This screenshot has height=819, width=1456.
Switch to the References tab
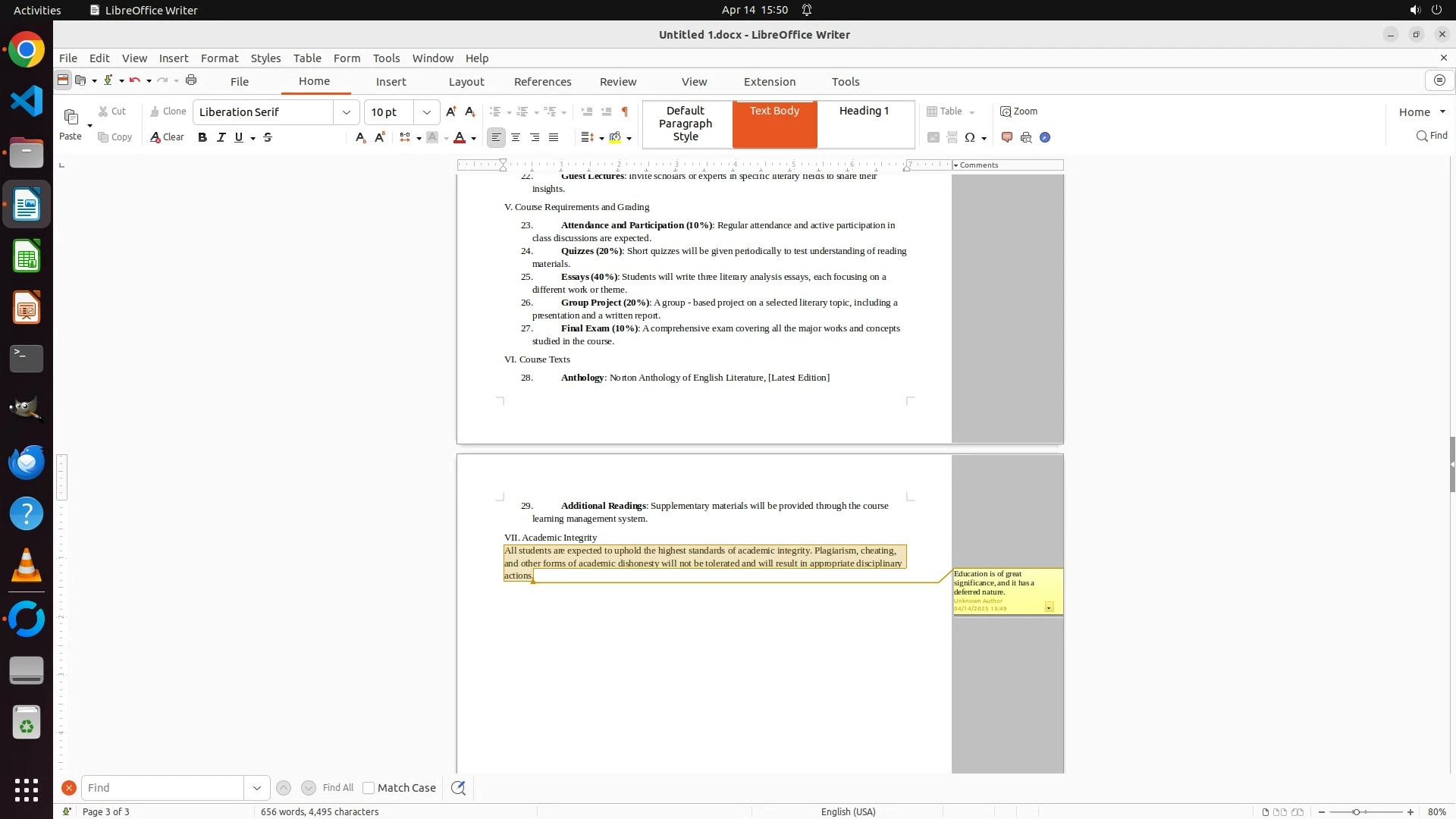[x=542, y=82]
